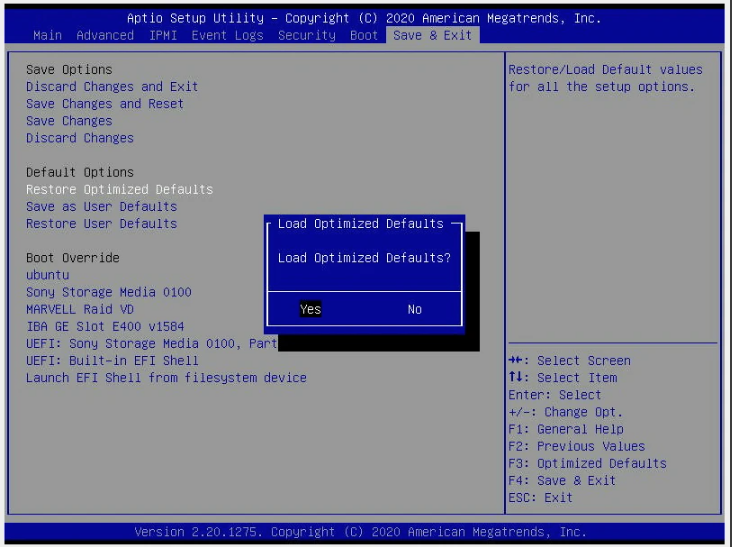Click the Version 2.20.1275 footer text

click(360, 532)
